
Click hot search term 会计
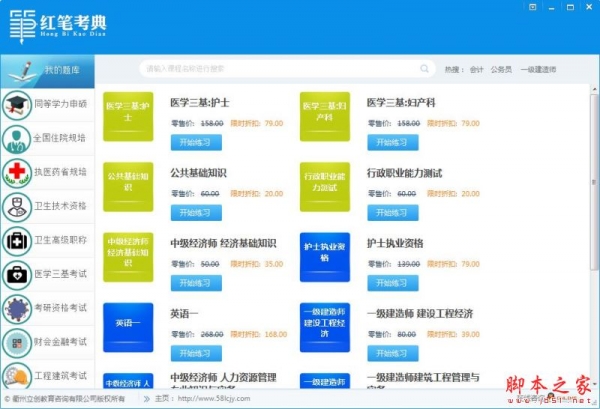(476, 70)
